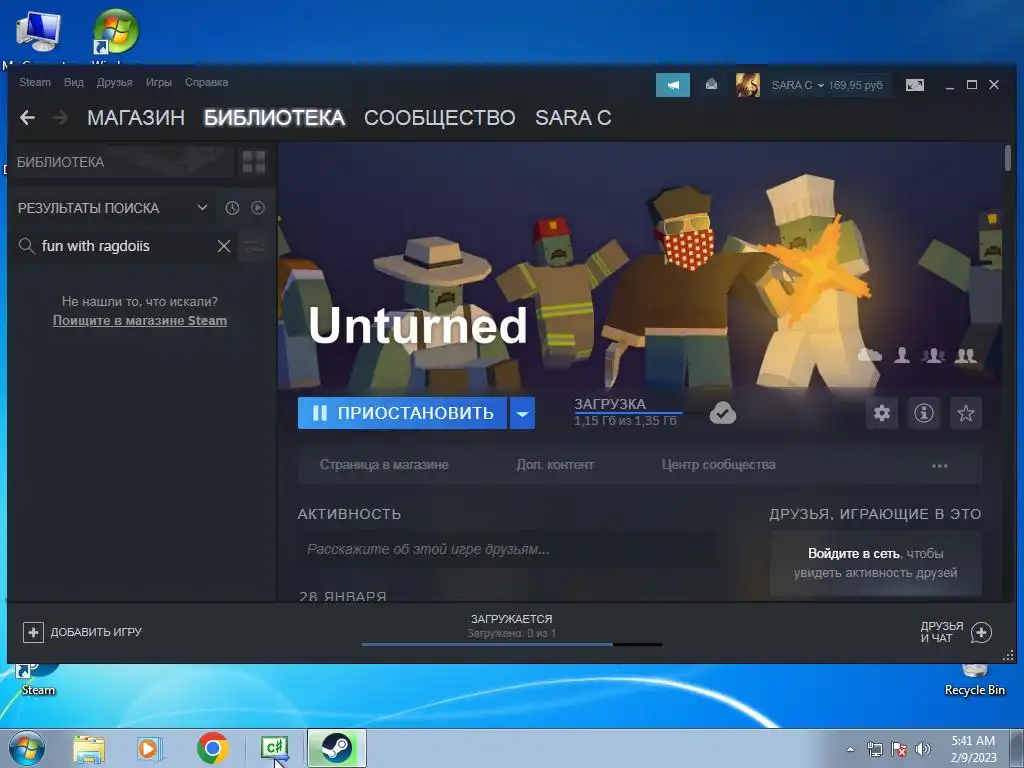Open the Справка menu
The image size is (1024, 768).
click(206, 82)
